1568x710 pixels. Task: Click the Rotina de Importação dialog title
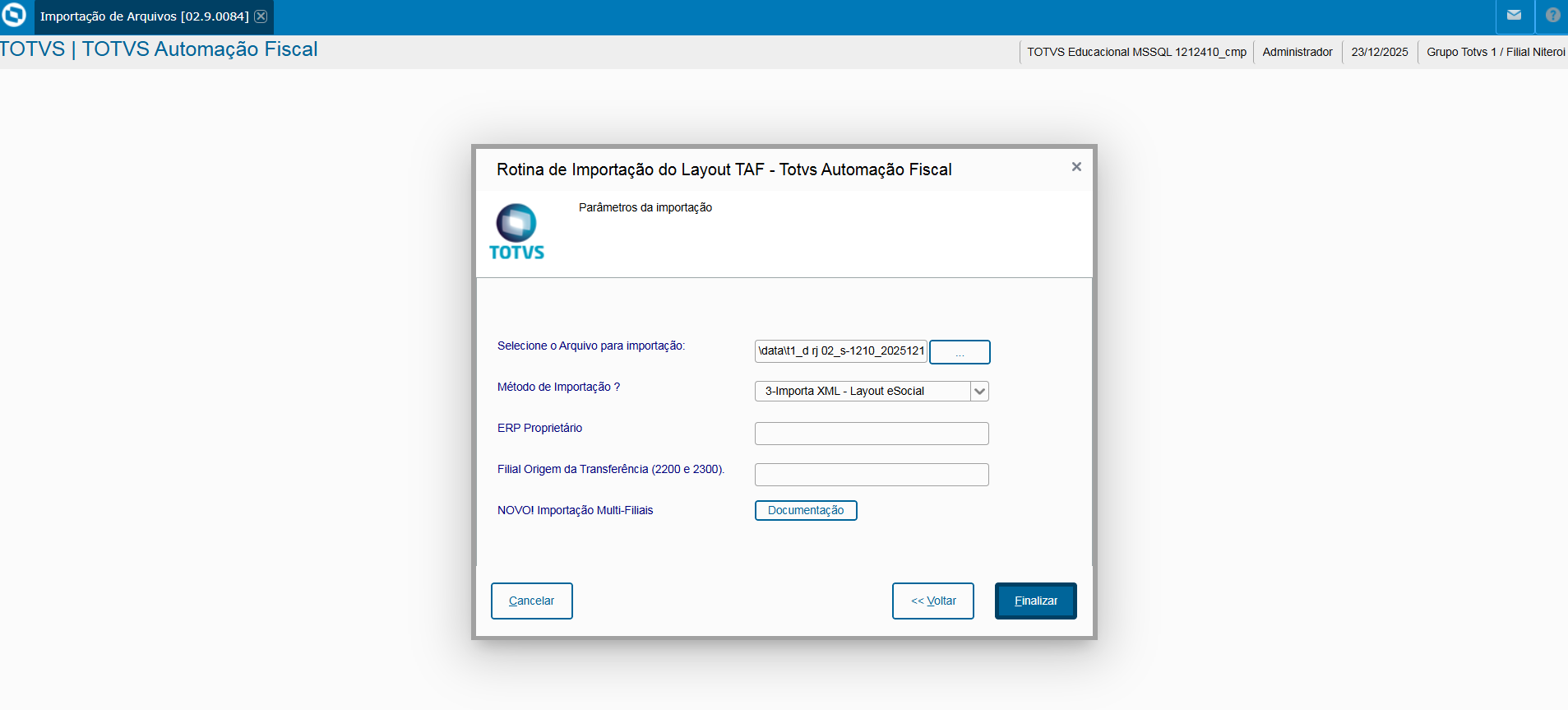tap(724, 169)
